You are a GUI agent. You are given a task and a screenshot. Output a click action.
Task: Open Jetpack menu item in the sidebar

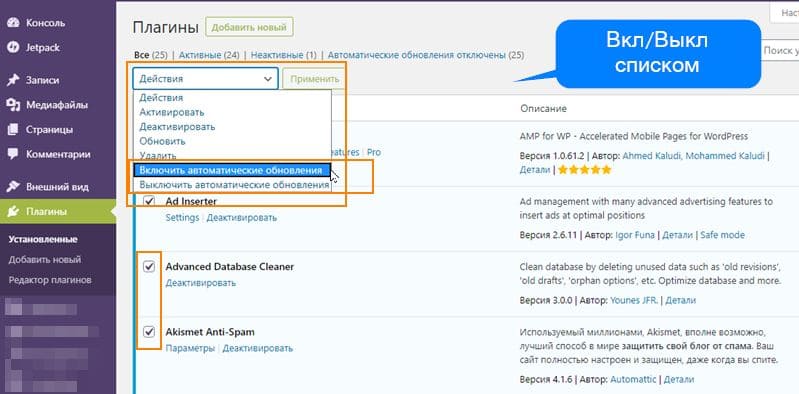click(x=43, y=47)
